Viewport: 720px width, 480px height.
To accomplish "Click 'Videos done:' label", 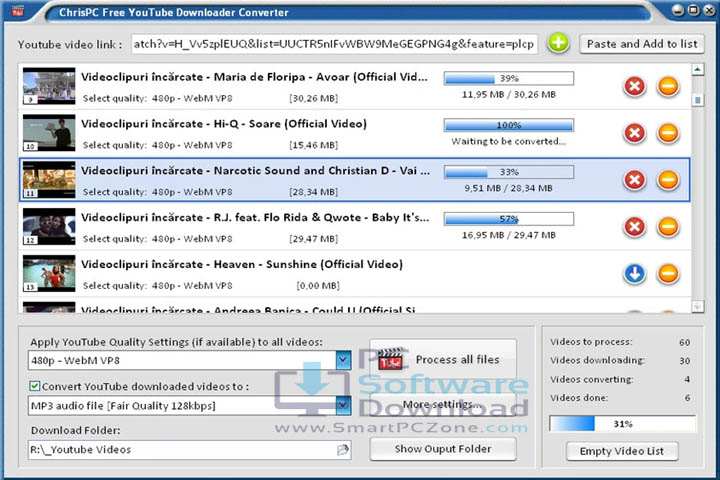I will click(x=579, y=398).
